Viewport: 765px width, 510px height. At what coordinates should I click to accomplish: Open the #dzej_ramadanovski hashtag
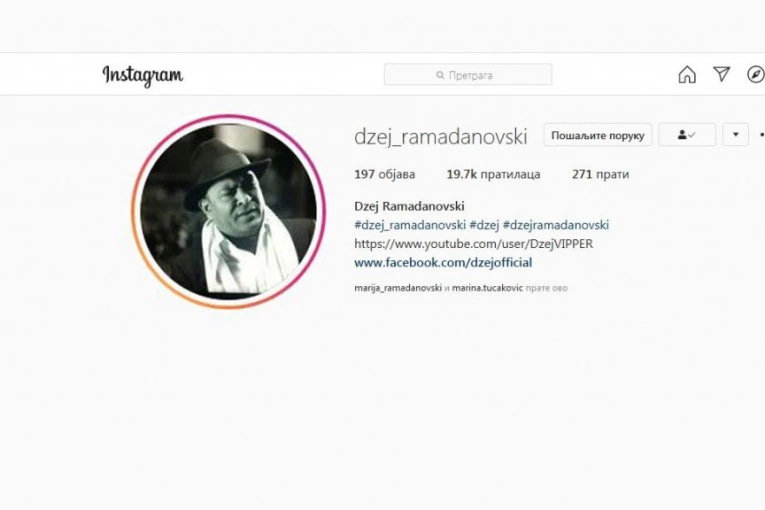point(410,225)
